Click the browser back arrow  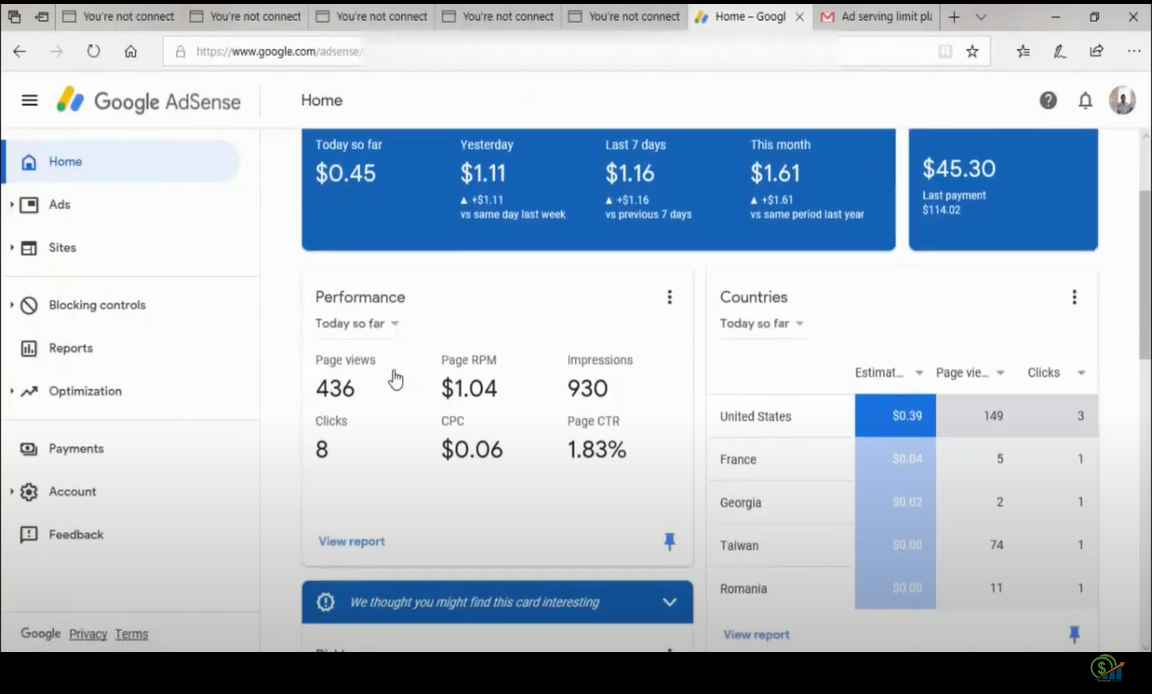20,51
